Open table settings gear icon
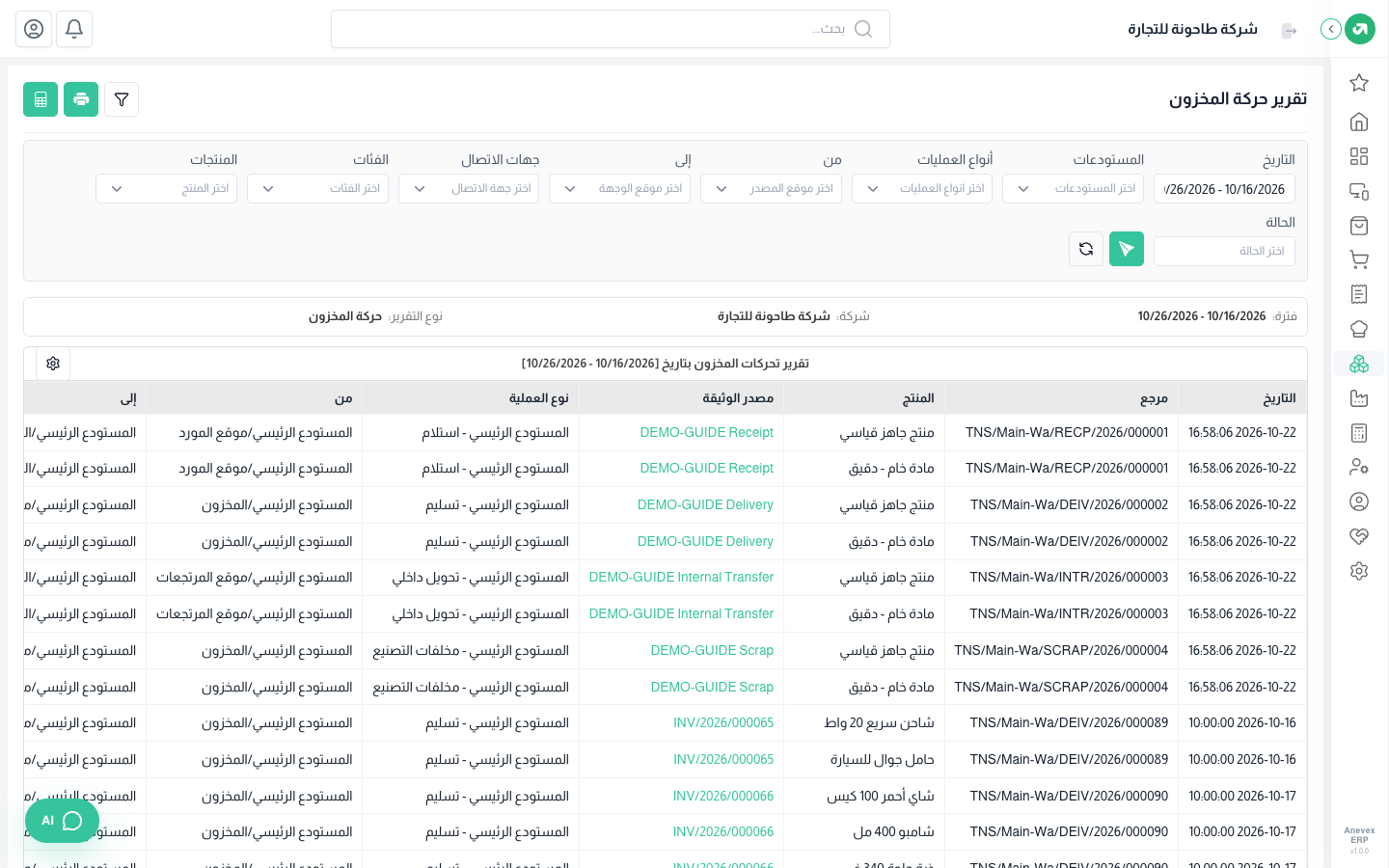 point(53,364)
